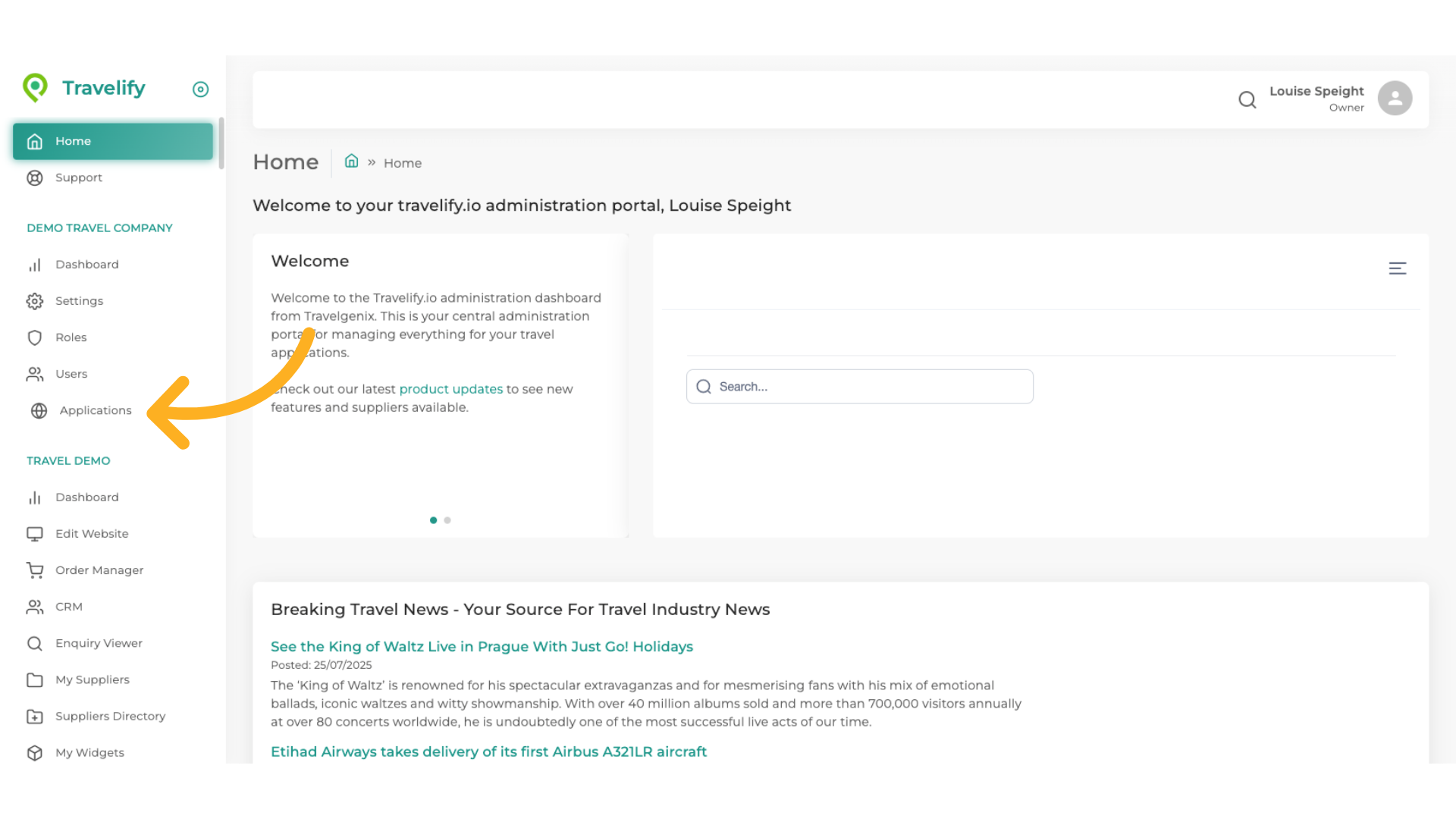Expand the Louise Speight account menu
Screen dimensions: 1456x819
click(x=1316, y=98)
